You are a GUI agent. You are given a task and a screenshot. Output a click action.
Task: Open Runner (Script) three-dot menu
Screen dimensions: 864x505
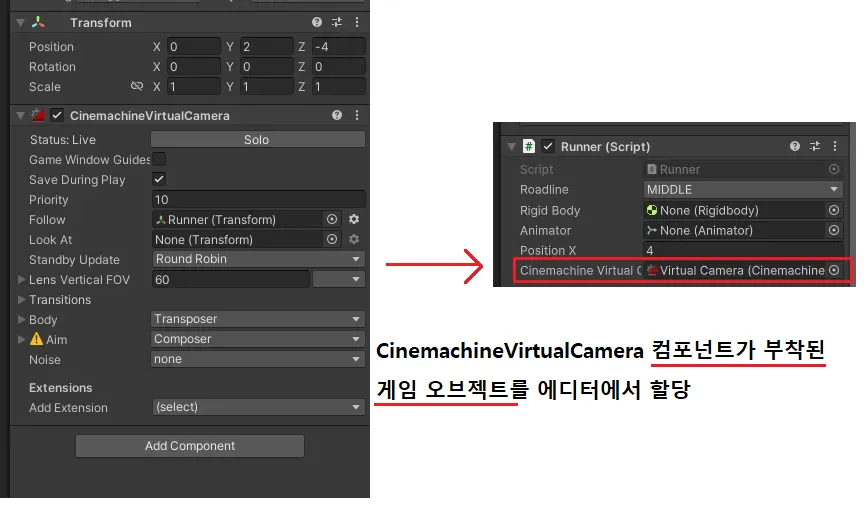(835, 146)
